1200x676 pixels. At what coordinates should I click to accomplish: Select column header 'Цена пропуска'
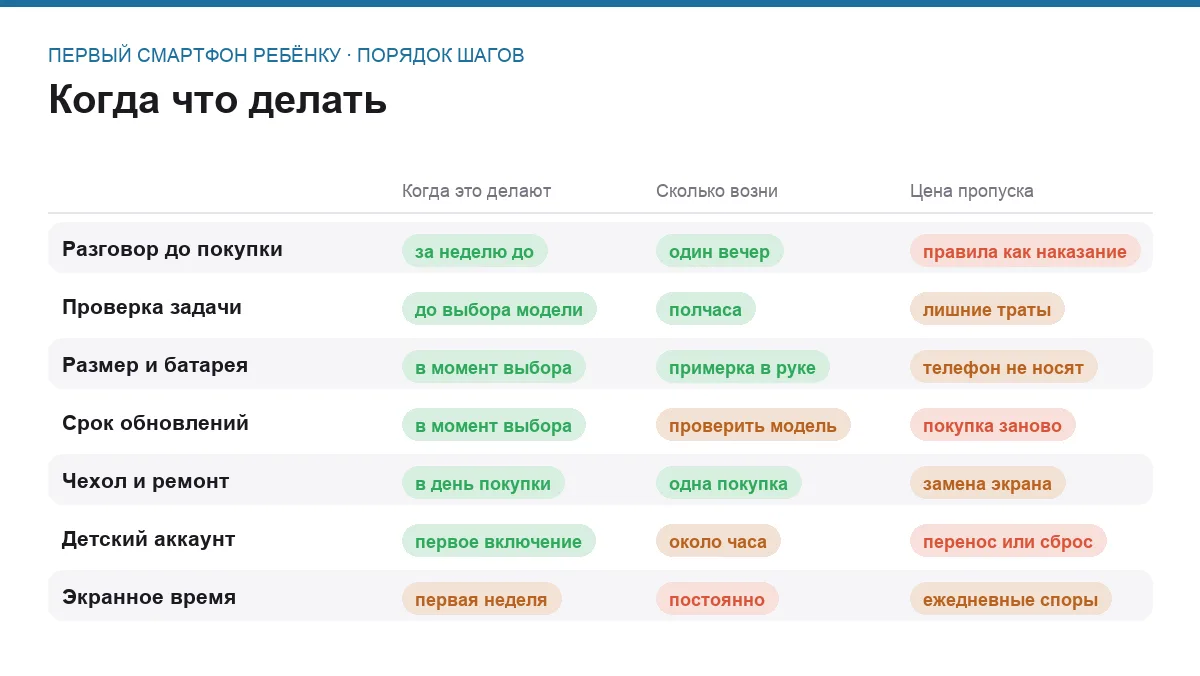pos(972,191)
